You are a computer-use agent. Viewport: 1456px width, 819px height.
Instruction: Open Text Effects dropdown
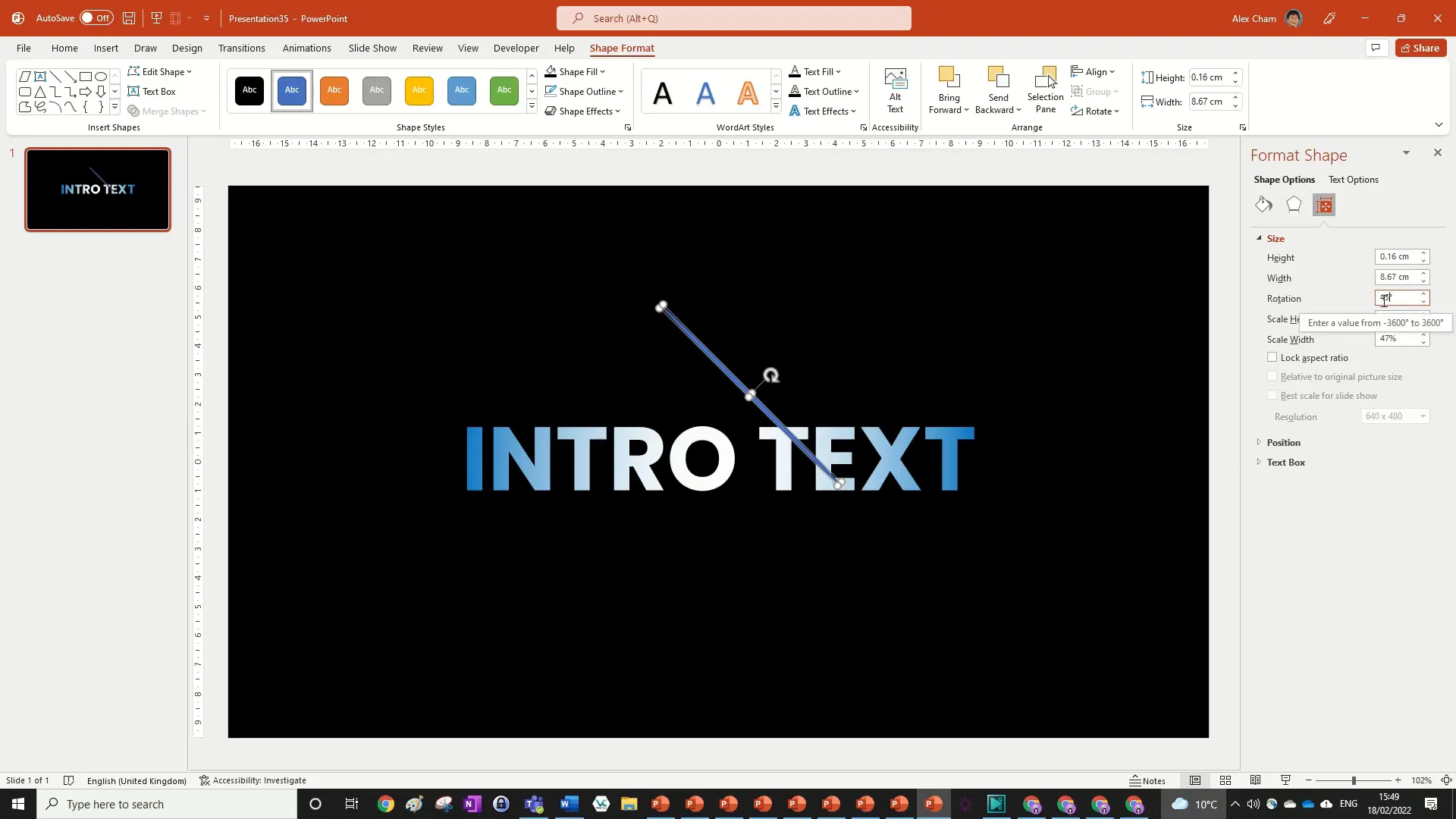coord(823,111)
